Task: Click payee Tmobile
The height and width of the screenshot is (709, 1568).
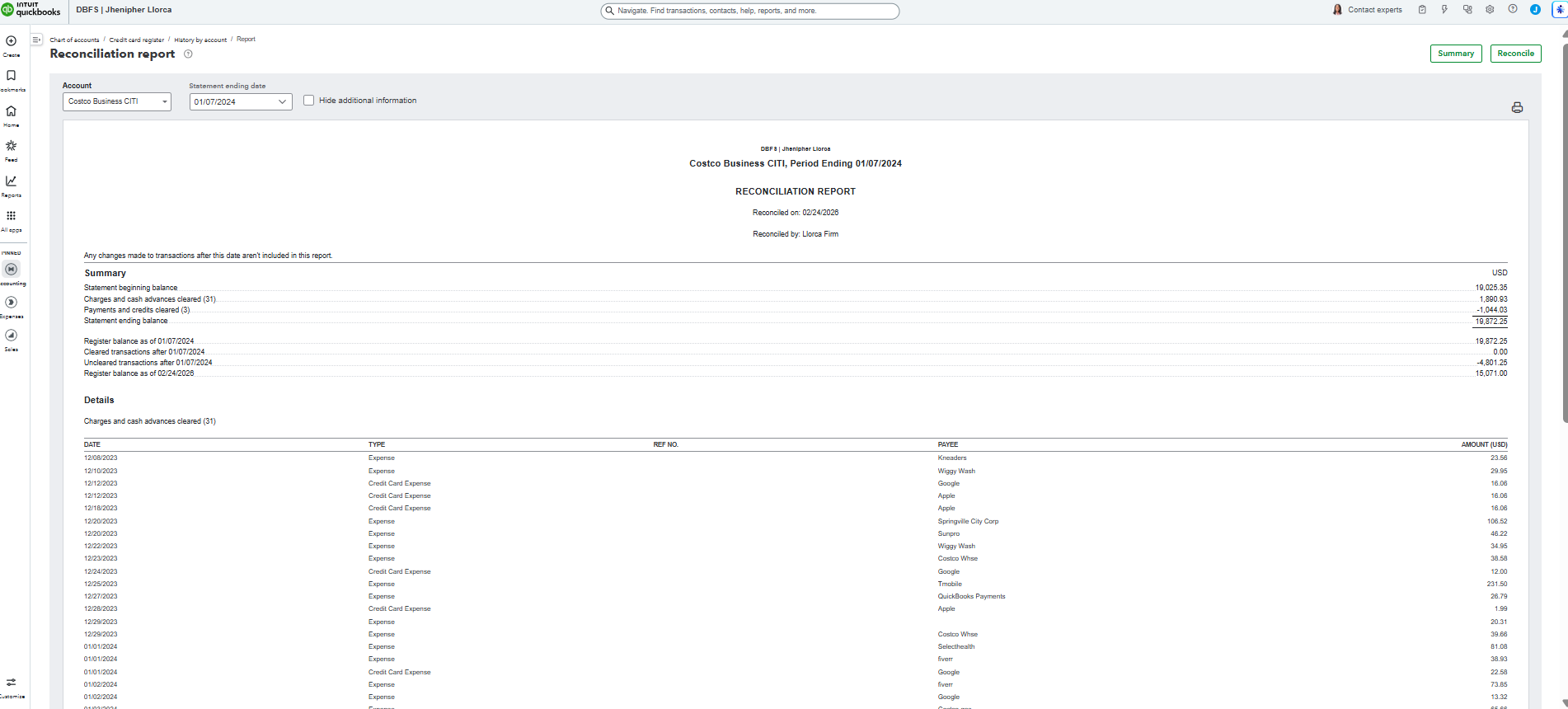Action: [x=950, y=584]
